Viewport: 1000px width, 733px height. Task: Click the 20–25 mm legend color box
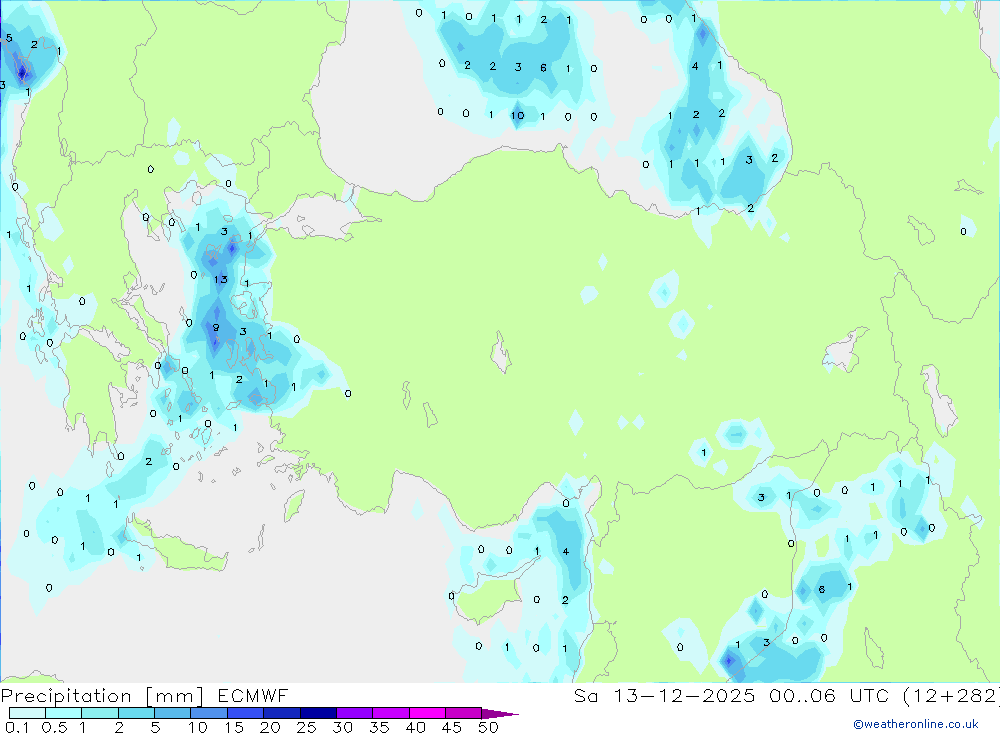coord(282,713)
